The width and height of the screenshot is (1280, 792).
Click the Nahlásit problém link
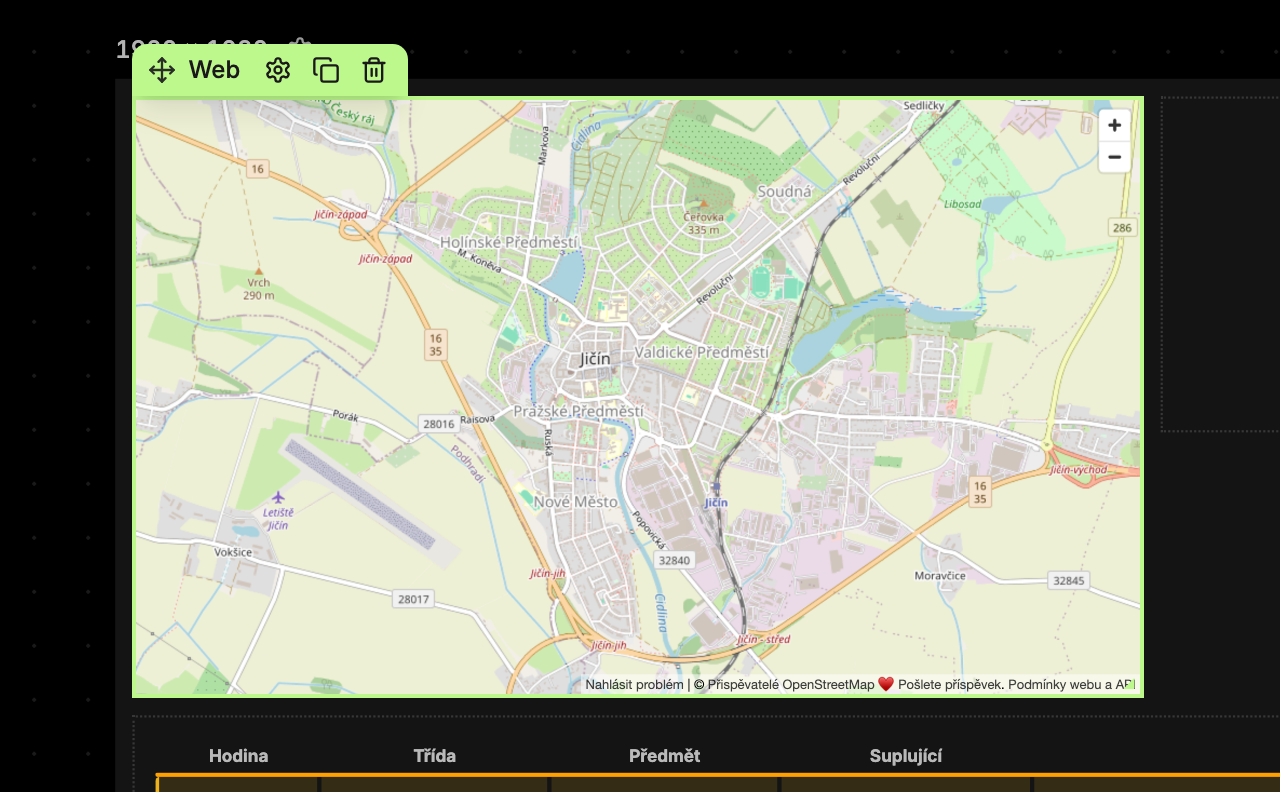[634, 685]
